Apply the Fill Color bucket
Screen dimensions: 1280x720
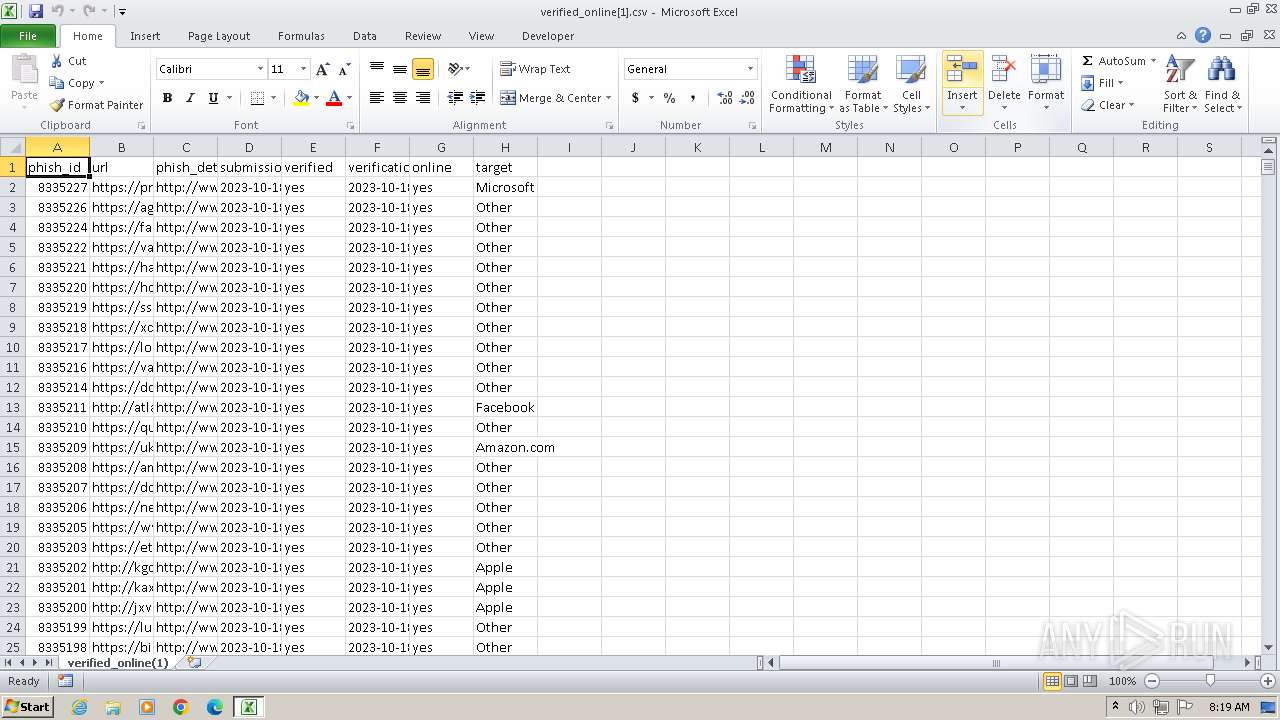[x=301, y=98]
